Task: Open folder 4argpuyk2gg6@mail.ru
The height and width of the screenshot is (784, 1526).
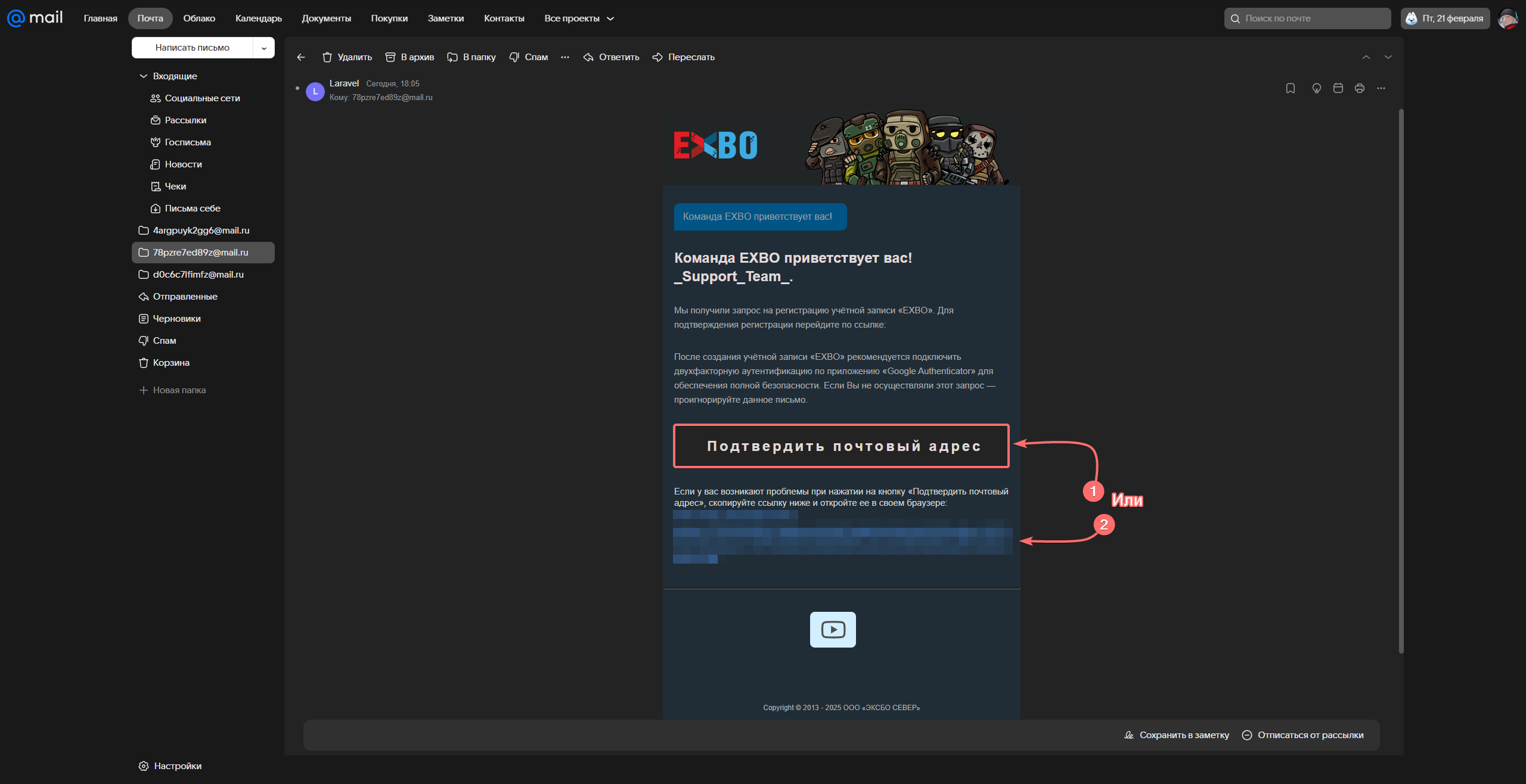Action: click(203, 231)
